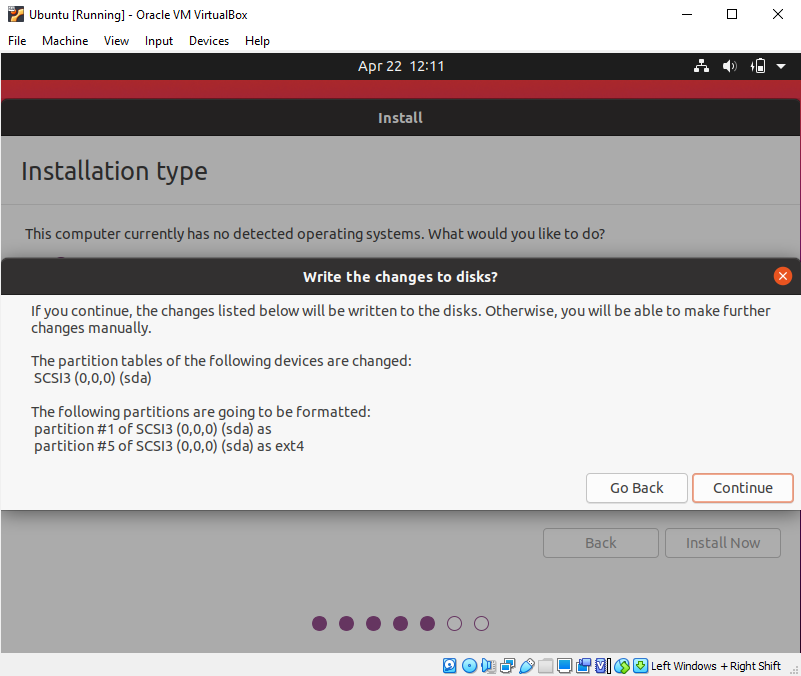Image resolution: width=801 pixels, height=676 pixels.
Task: Click the Go Back button
Action: (637, 488)
